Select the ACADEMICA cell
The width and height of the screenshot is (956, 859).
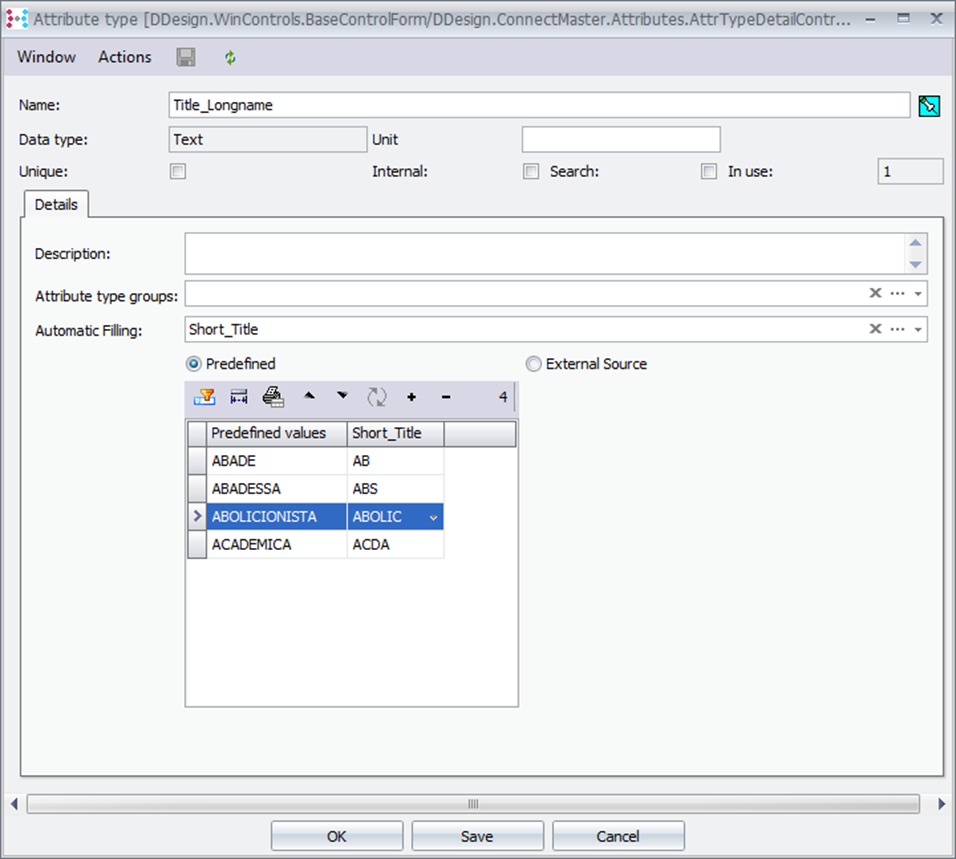[276, 544]
